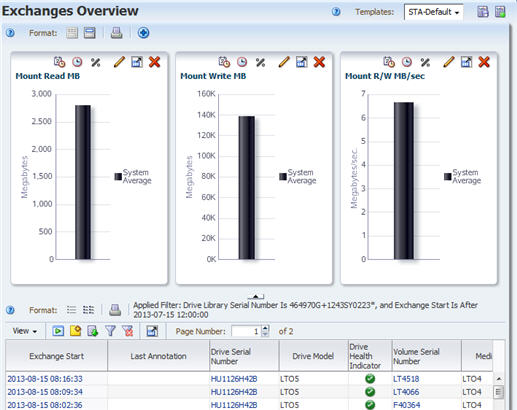This screenshot has width=517, height=410.
Task: Edit the Mount R/W MB/sec graph with pencil
Action: (x=449, y=62)
